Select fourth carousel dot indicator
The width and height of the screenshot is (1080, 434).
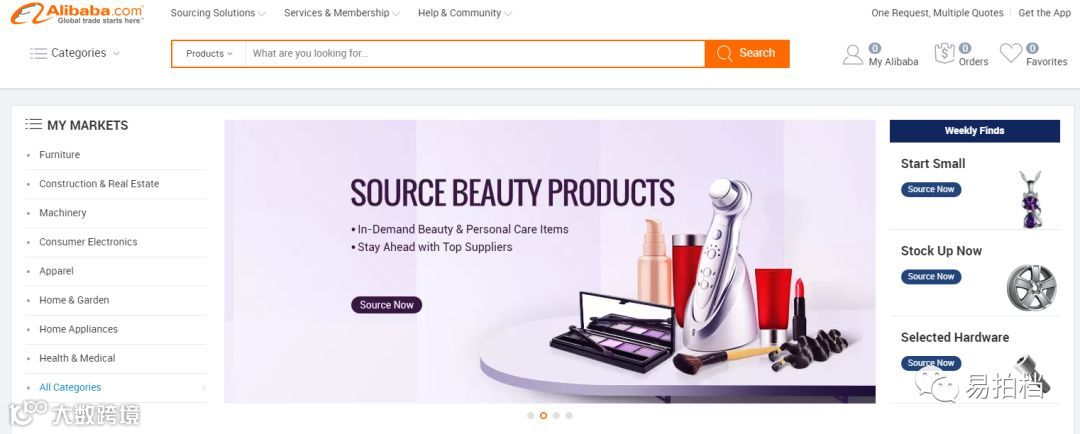(569, 415)
